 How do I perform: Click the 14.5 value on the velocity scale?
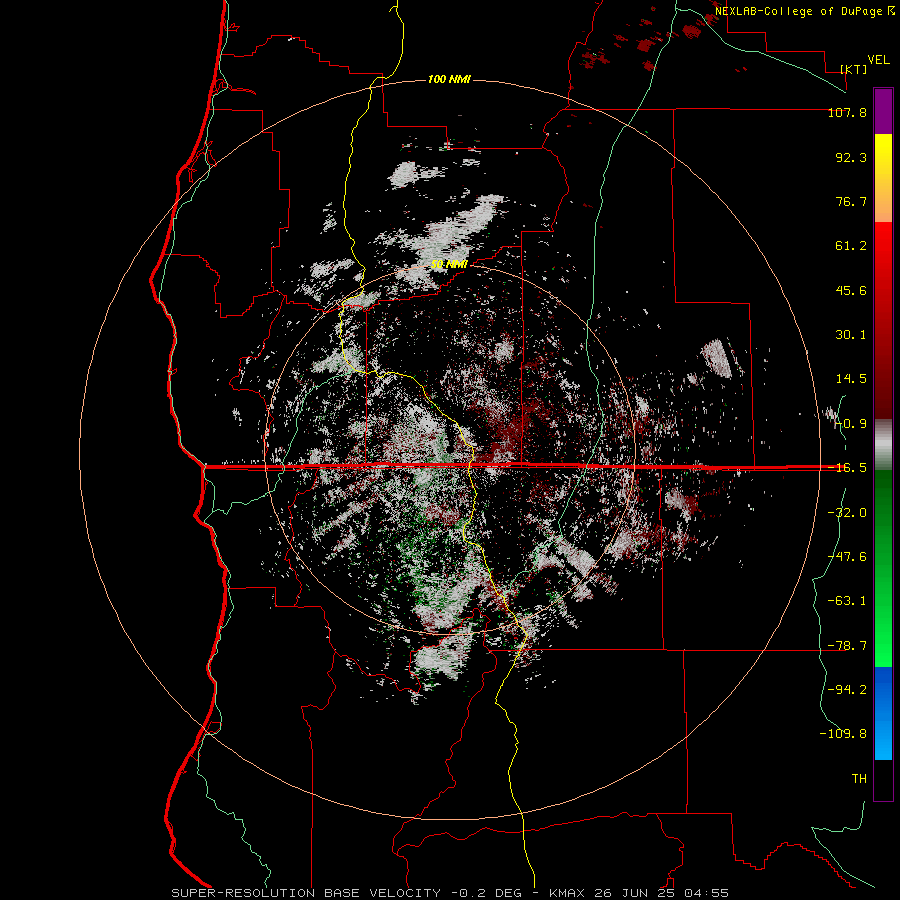(x=851, y=379)
